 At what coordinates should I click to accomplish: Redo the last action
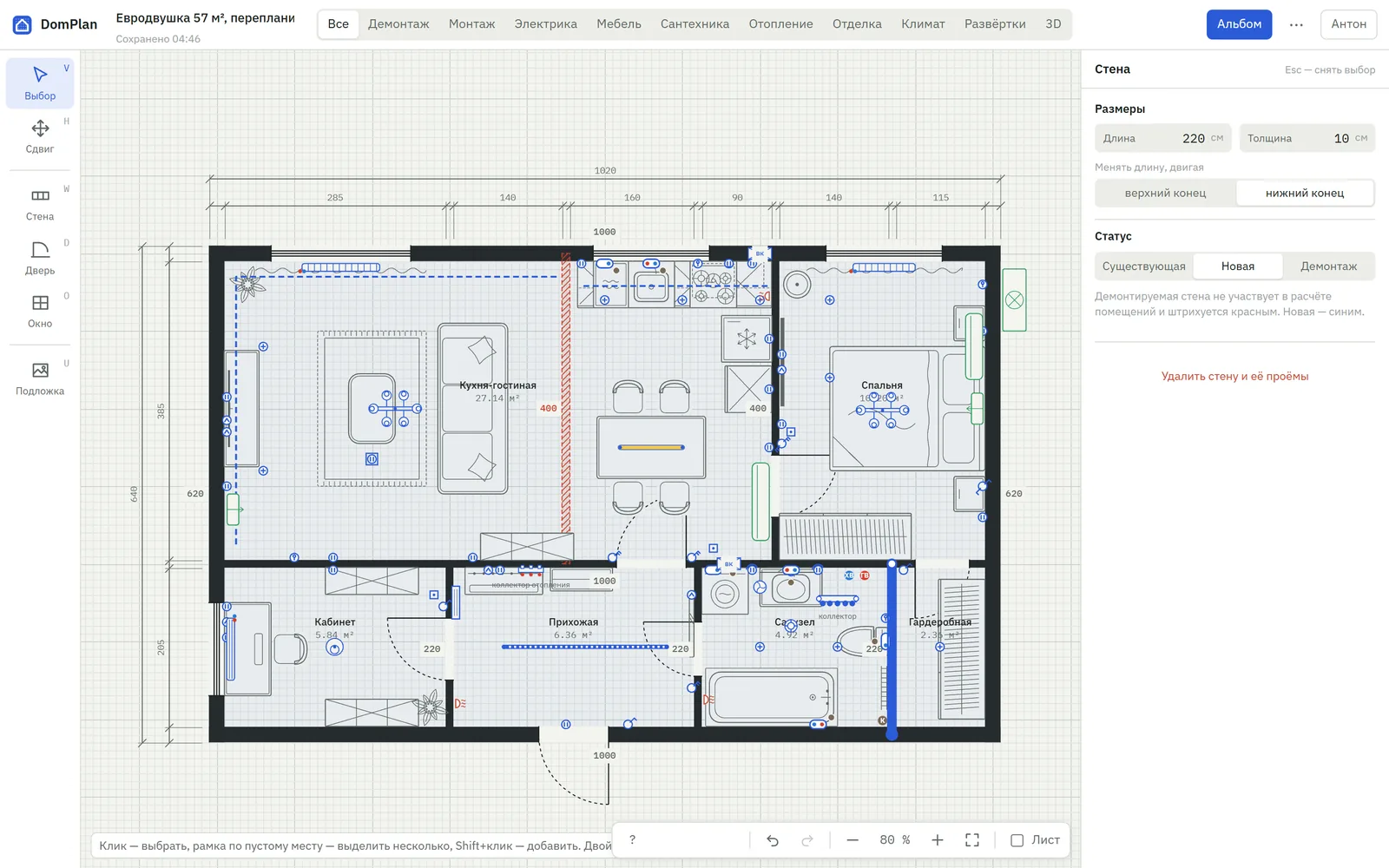pos(807,840)
